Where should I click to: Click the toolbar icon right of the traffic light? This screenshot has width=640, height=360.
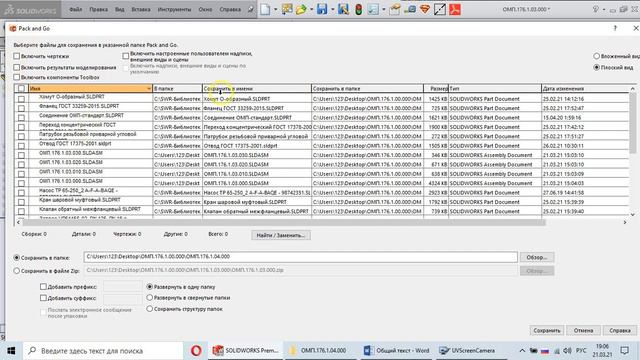coord(373,9)
